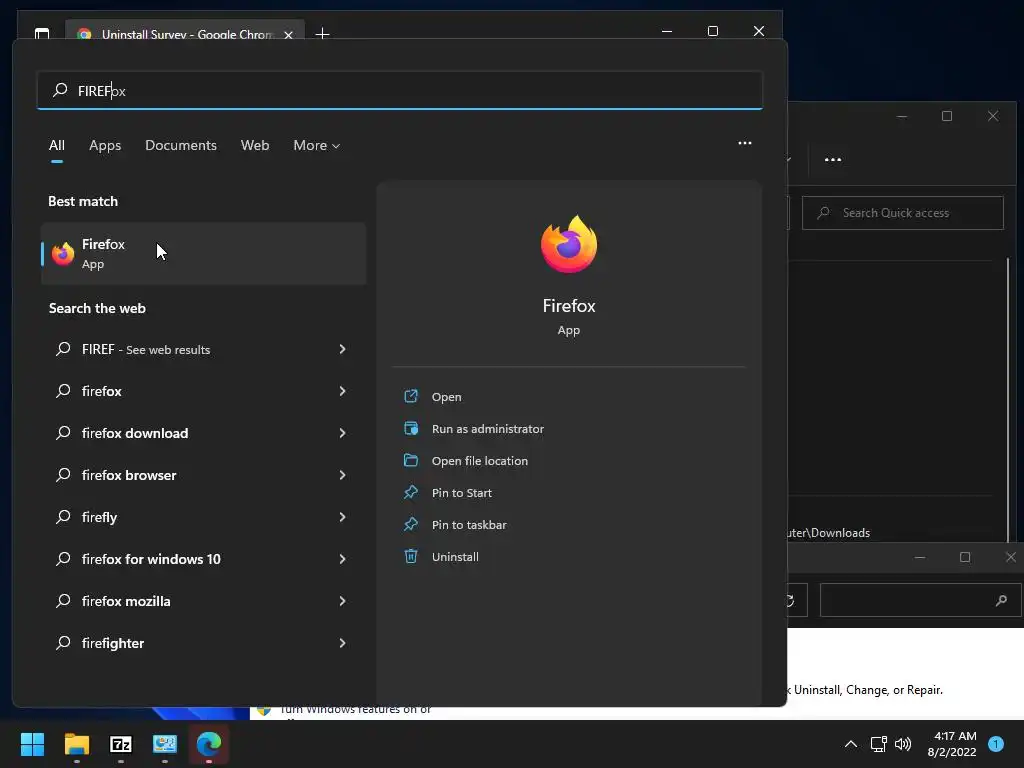Expand the More filter dropdown

[317, 145]
